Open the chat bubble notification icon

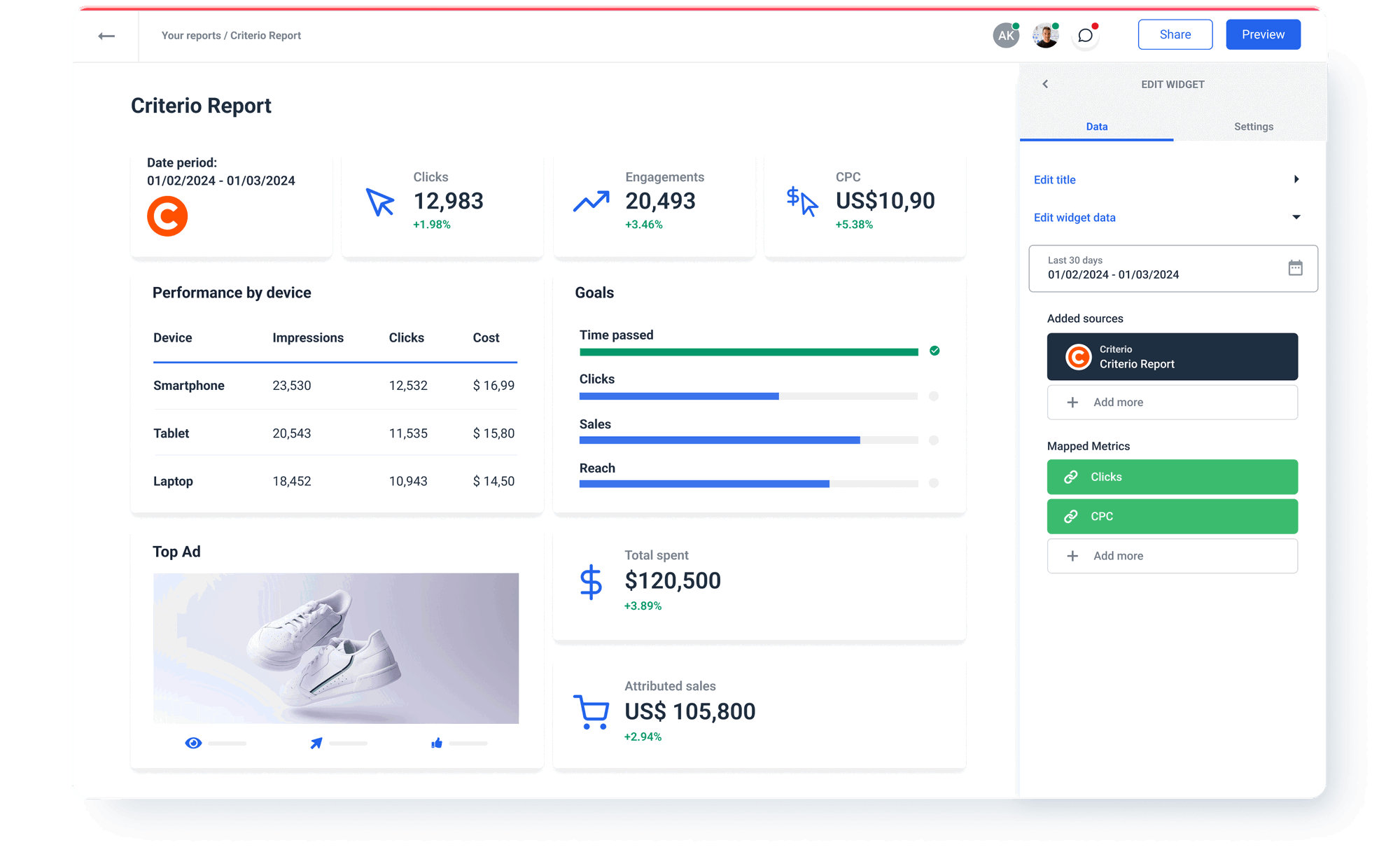(1085, 35)
